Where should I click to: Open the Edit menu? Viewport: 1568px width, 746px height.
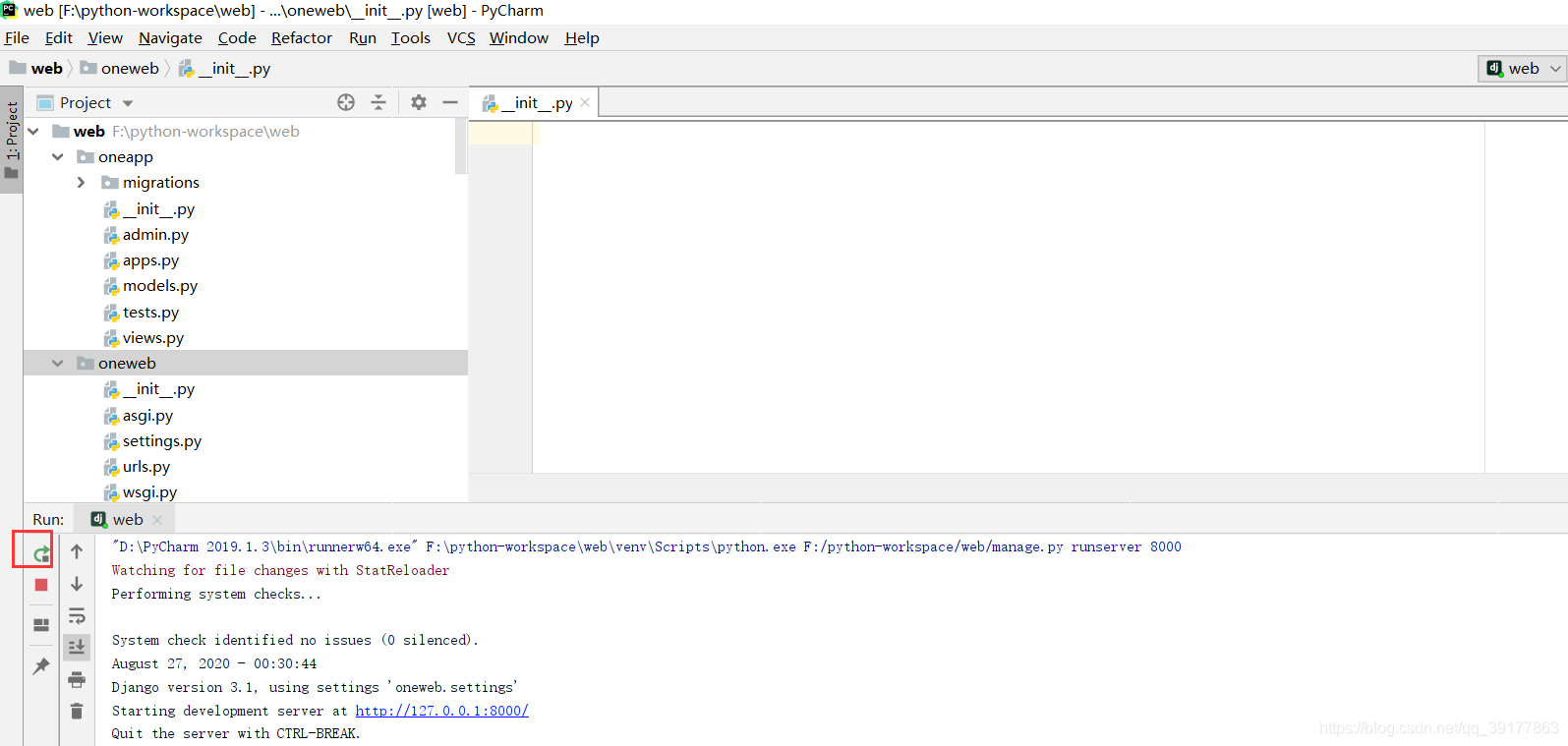point(59,37)
